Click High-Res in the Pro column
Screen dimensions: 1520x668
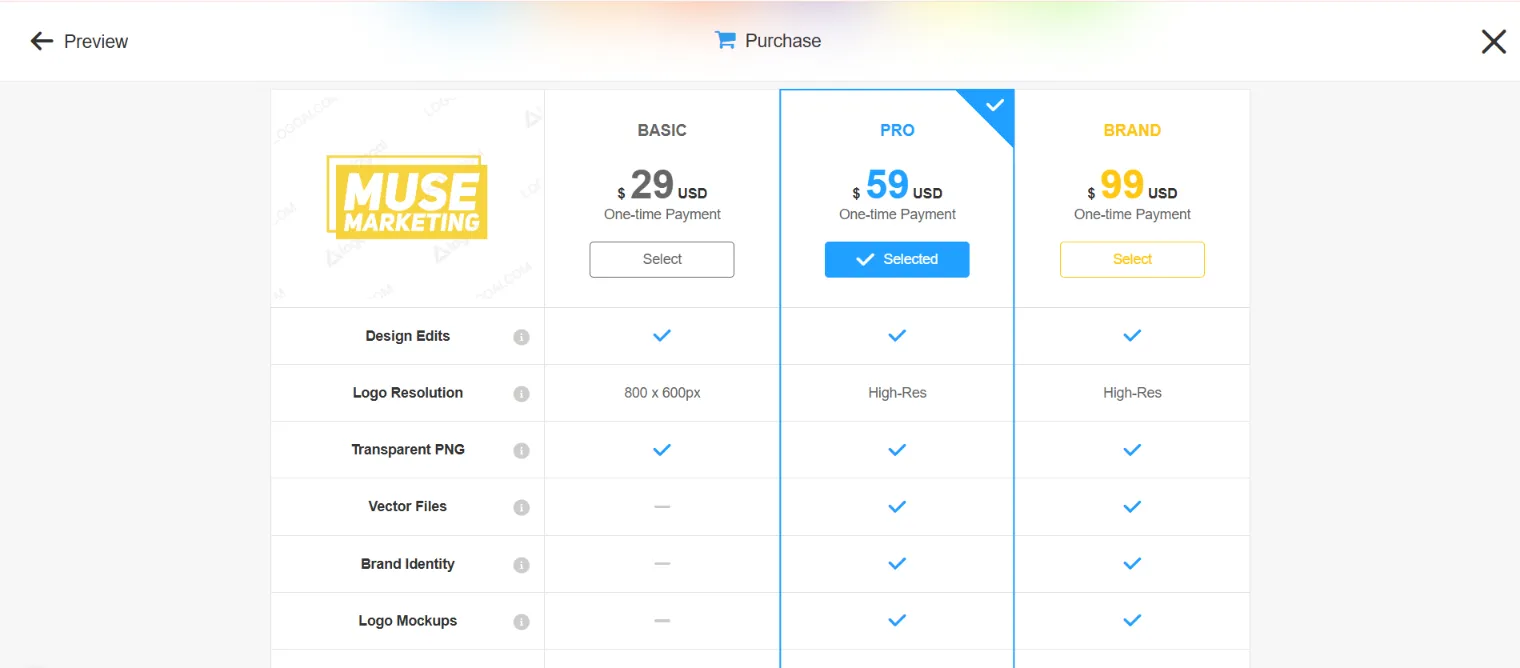click(x=897, y=393)
